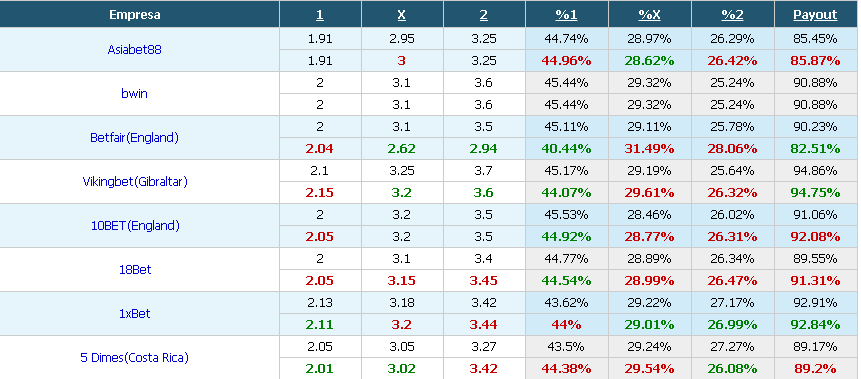
Task: Click Asiabet88's red draw odds 3
Action: [401, 61]
